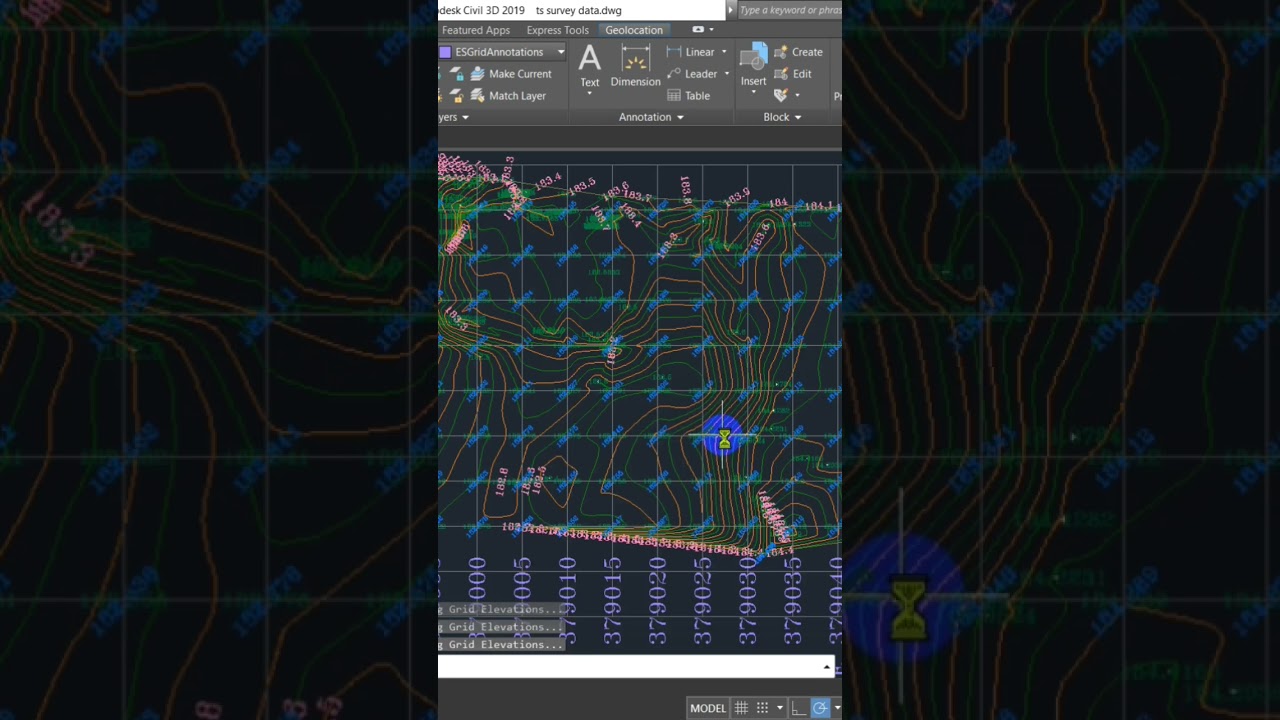The image size is (1280, 720).
Task: Select the Text annotation tool
Action: [590, 67]
